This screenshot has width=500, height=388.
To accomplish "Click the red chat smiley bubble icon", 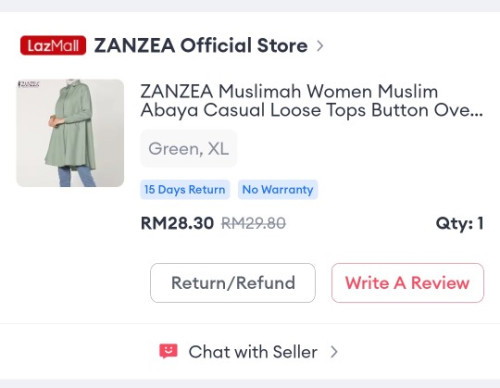I will (x=168, y=351).
